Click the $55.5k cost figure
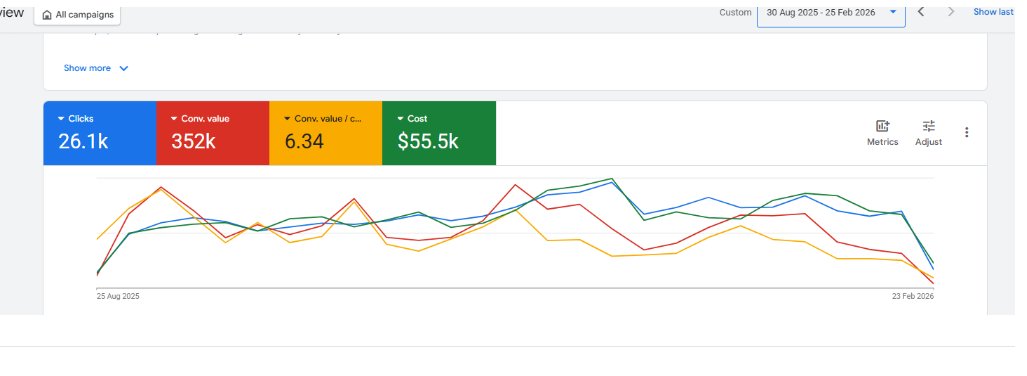The height and width of the screenshot is (376, 1027). click(428, 141)
